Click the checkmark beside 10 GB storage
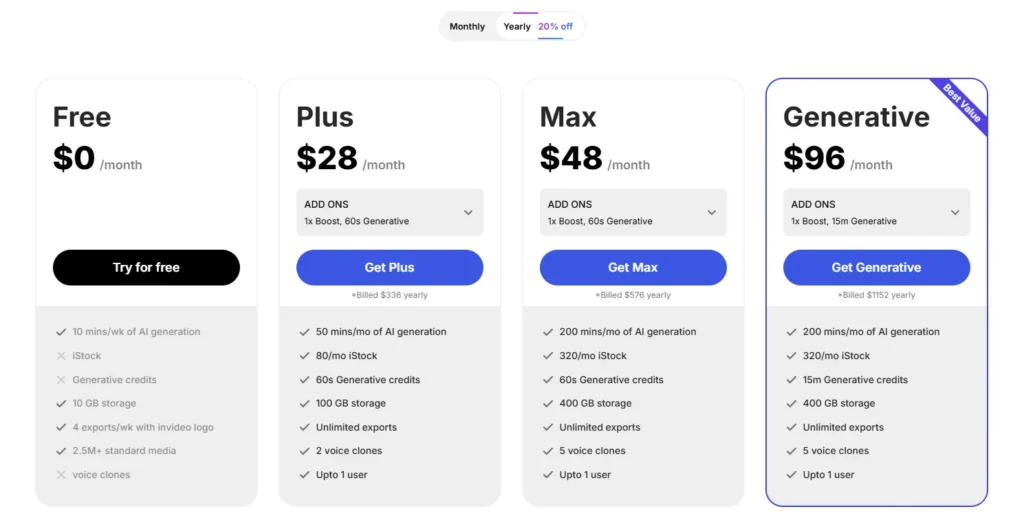1024x518 pixels. [61, 404]
